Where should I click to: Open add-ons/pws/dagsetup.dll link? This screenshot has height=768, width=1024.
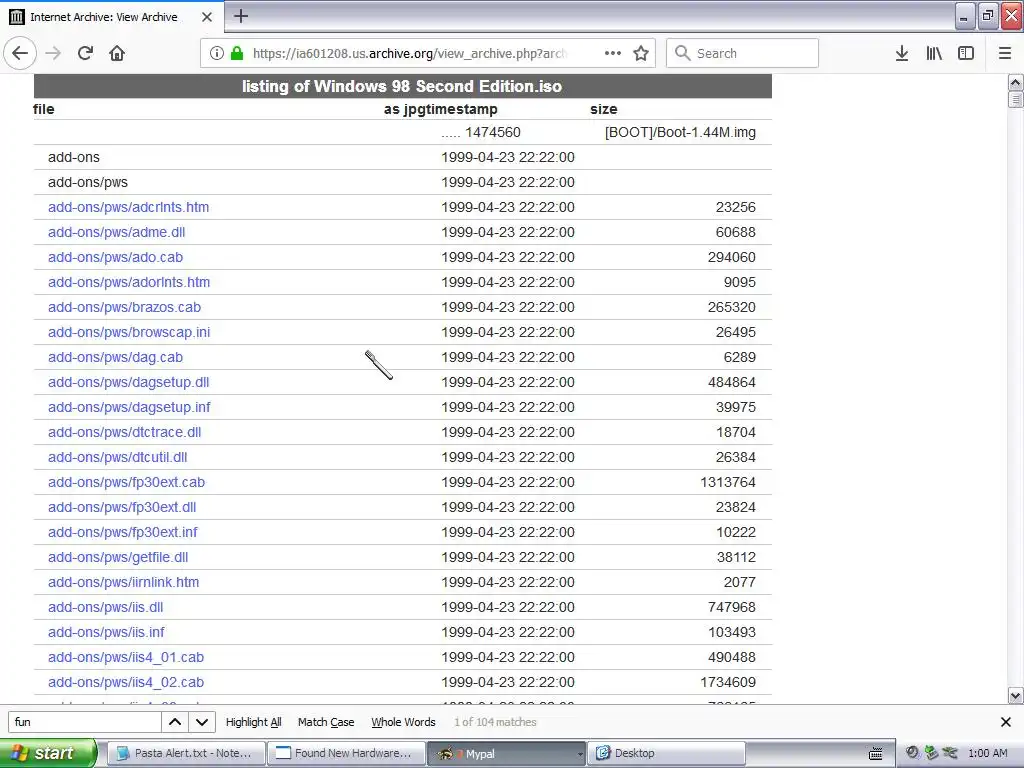pyautogui.click(x=128, y=382)
